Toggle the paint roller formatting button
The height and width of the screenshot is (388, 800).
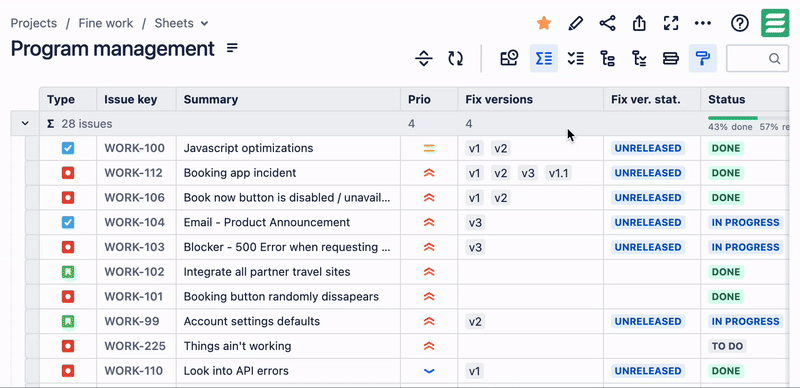[x=703, y=58]
